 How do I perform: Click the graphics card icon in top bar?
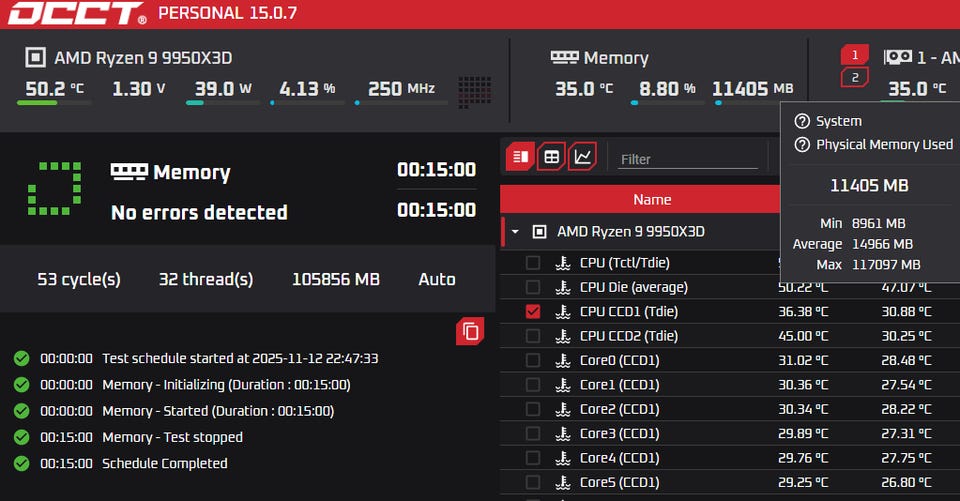tap(898, 58)
